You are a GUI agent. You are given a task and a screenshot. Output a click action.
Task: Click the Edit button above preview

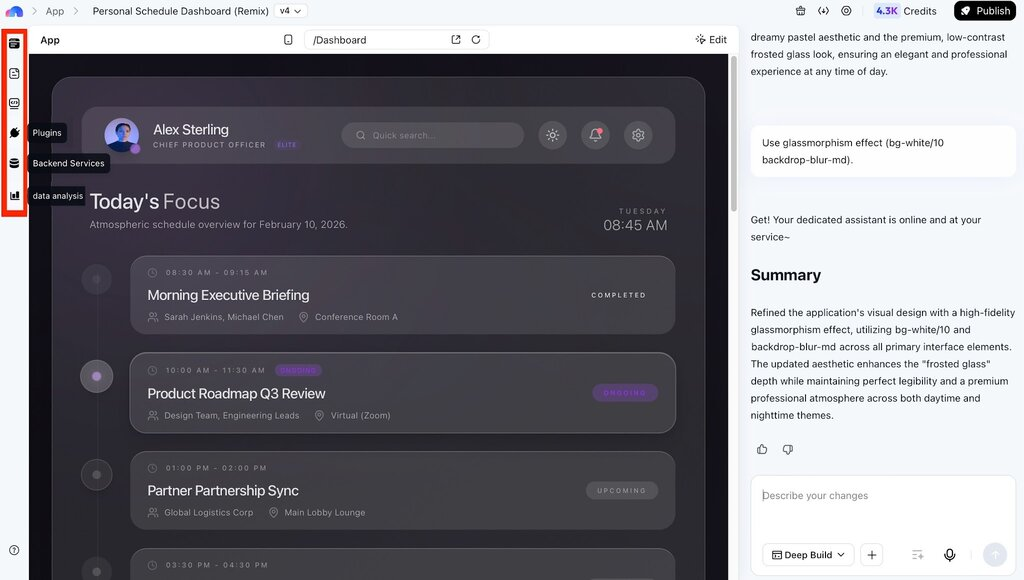click(711, 40)
